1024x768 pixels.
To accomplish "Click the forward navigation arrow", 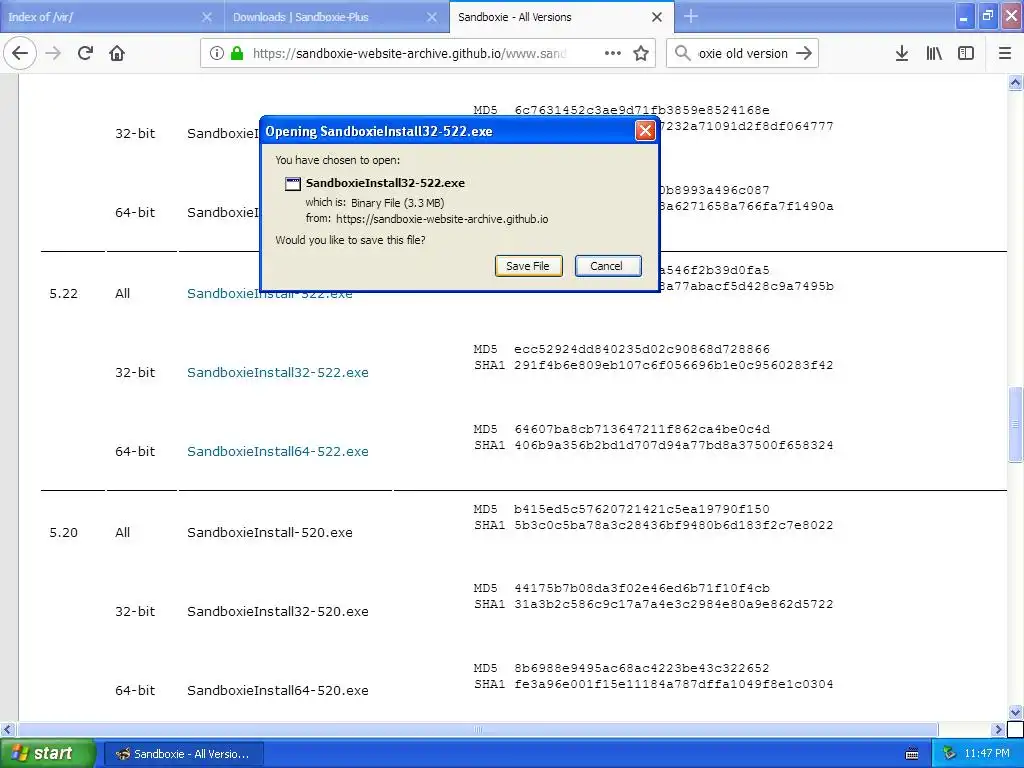I will [54, 53].
